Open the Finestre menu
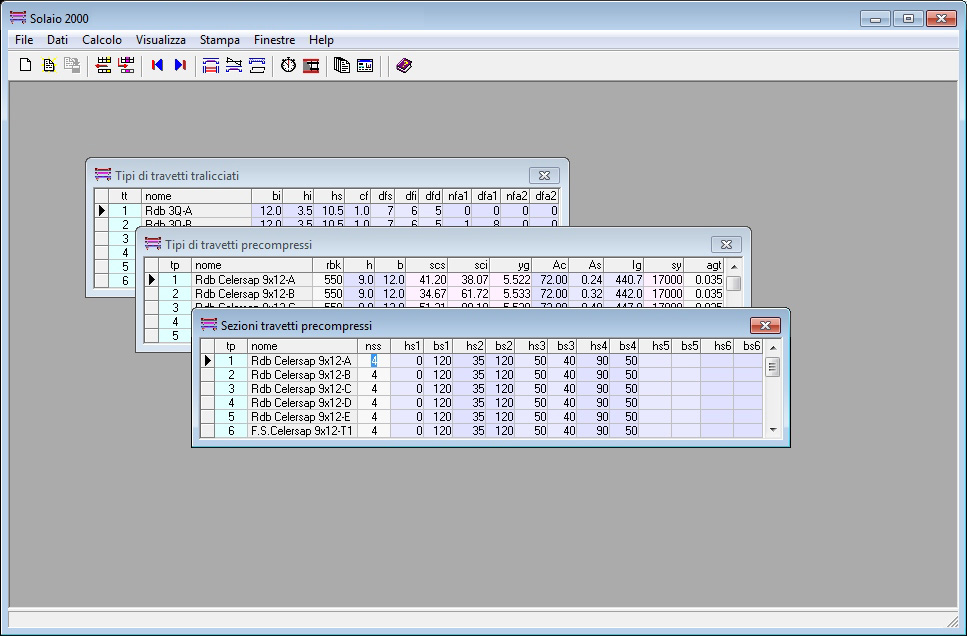Image resolution: width=967 pixels, height=636 pixels. click(274, 39)
